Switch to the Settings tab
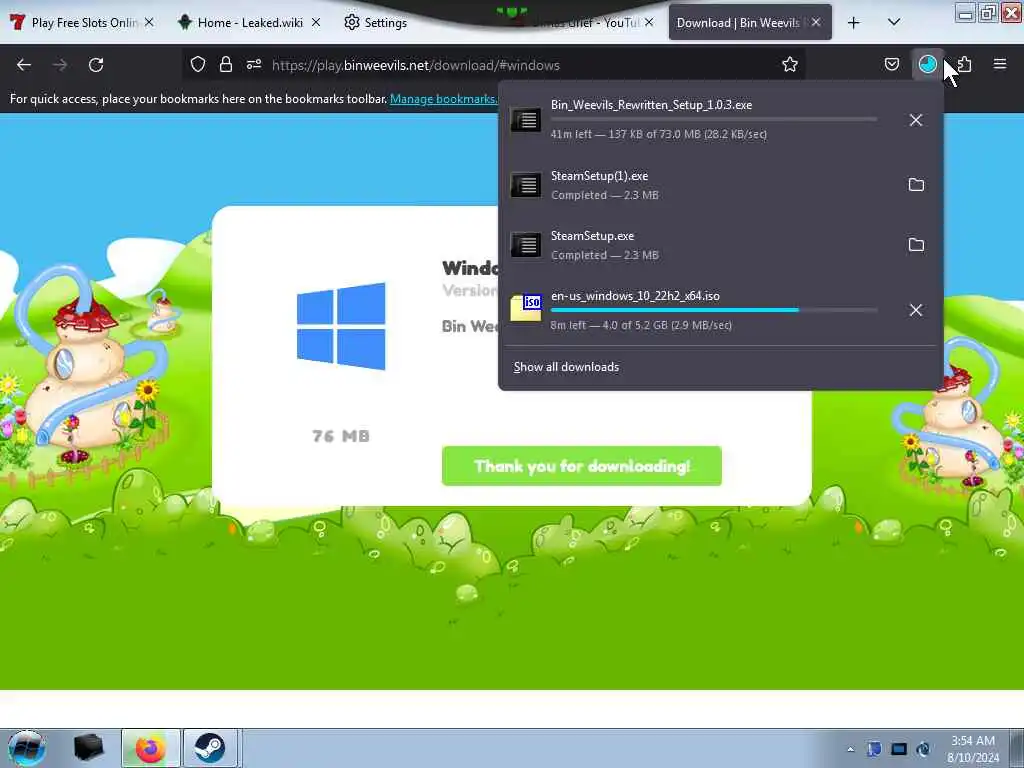This screenshot has width=1024, height=768. 385,22
